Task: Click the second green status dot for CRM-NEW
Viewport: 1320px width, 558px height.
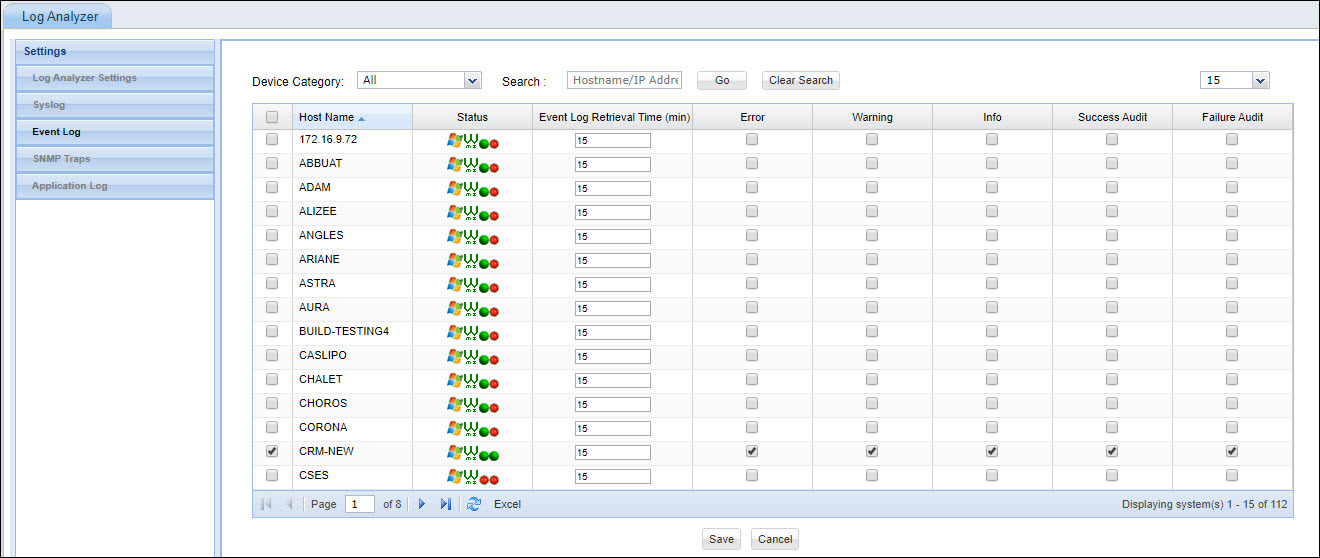Action: coord(494,456)
